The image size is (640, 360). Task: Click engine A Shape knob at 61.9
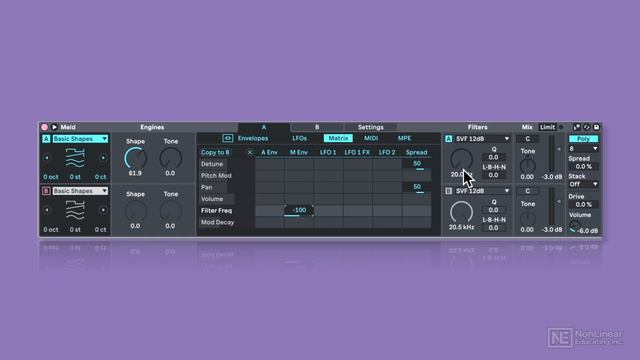[136, 158]
